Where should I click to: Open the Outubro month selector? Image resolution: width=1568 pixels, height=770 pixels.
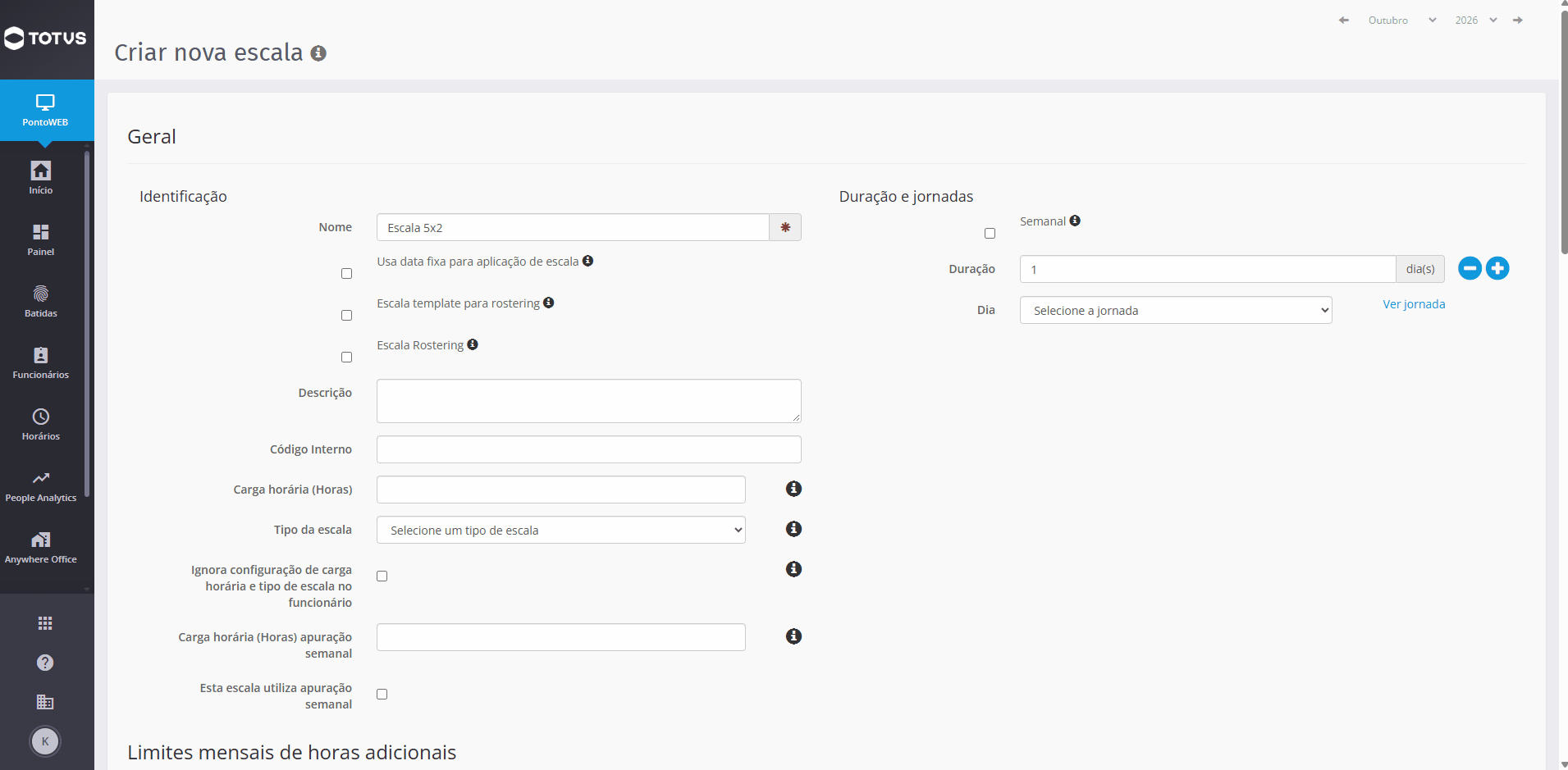click(1402, 20)
